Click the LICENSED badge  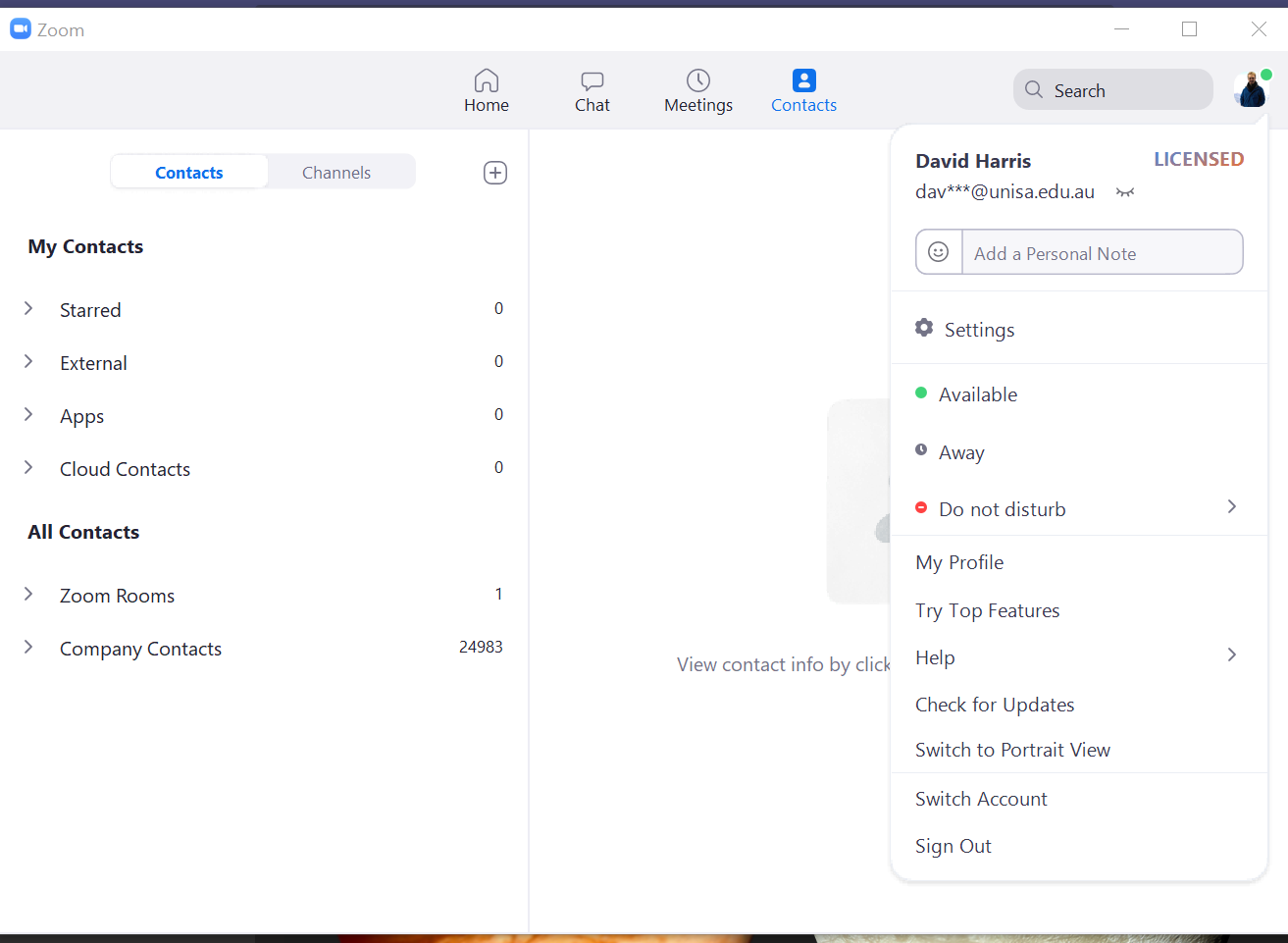[1199, 159]
